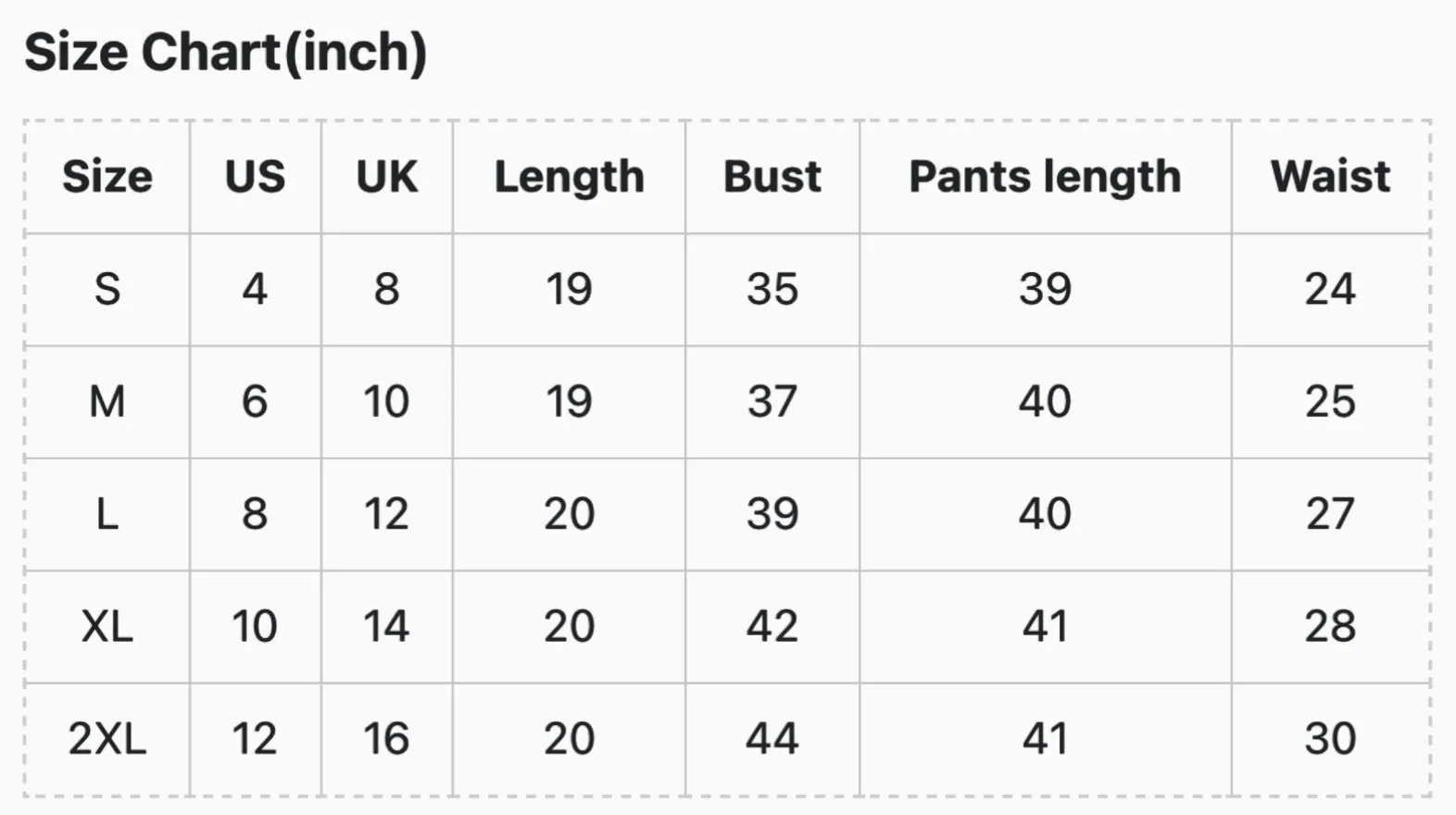Click bust value 42 in XL row
The width and height of the screenshot is (1456, 815).
[772, 627]
